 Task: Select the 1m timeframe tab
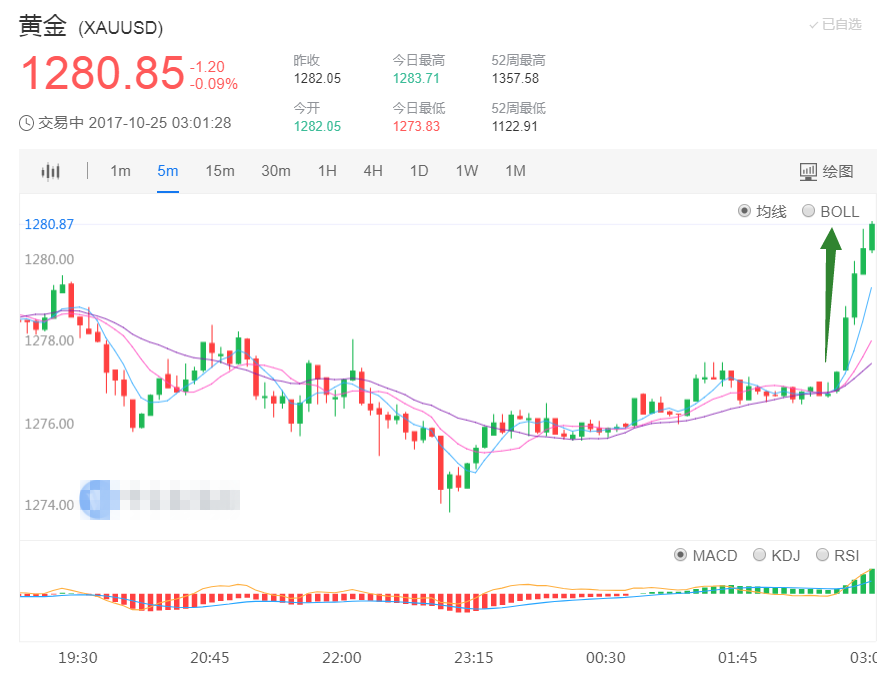[x=120, y=171]
